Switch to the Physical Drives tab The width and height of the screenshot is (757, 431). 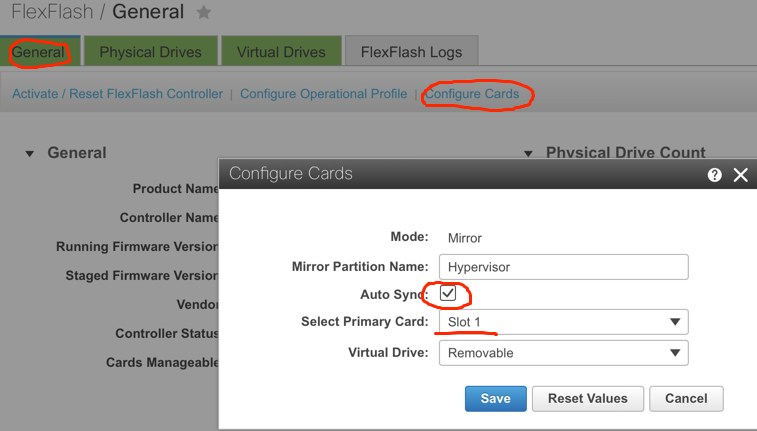click(x=151, y=51)
